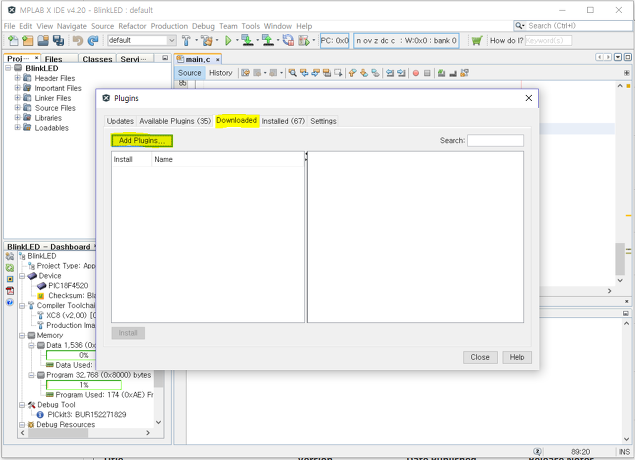The height and width of the screenshot is (460, 635).
Task: Switch editor to History view
Action: pos(221,73)
